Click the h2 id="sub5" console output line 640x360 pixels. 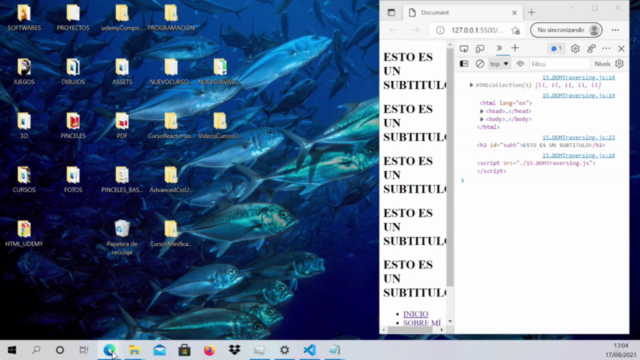pyautogui.click(x=541, y=145)
